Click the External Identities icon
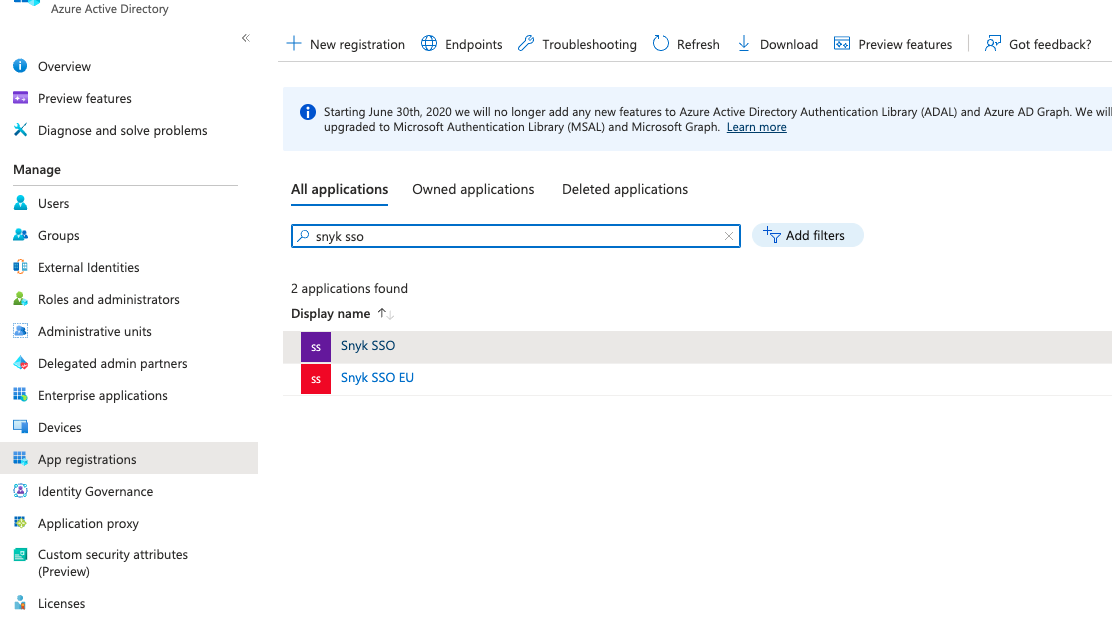Image resolution: width=1112 pixels, height=617 pixels. click(x=21, y=267)
